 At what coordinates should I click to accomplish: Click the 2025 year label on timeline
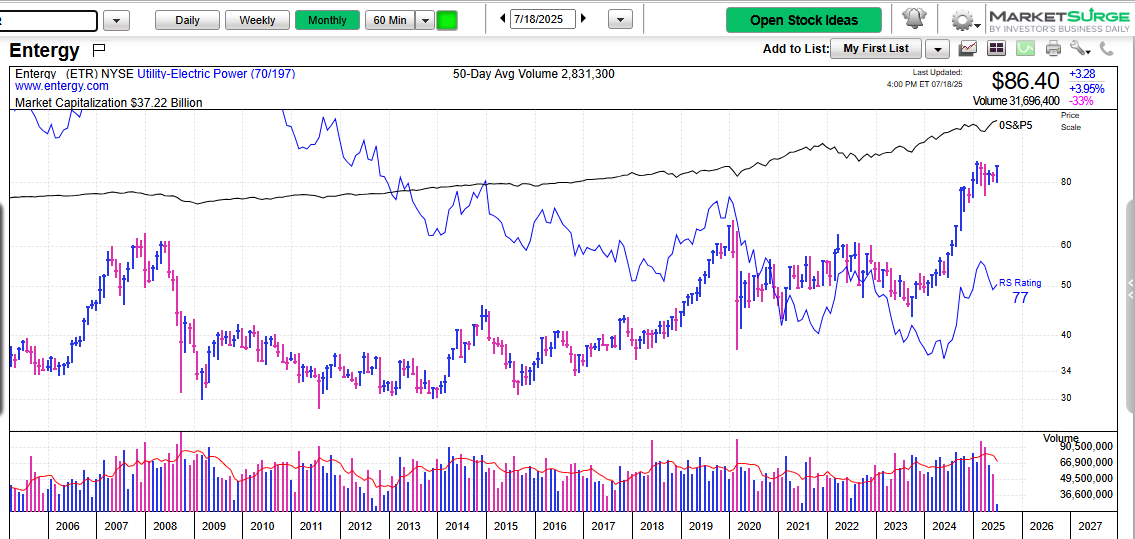click(992, 526)
